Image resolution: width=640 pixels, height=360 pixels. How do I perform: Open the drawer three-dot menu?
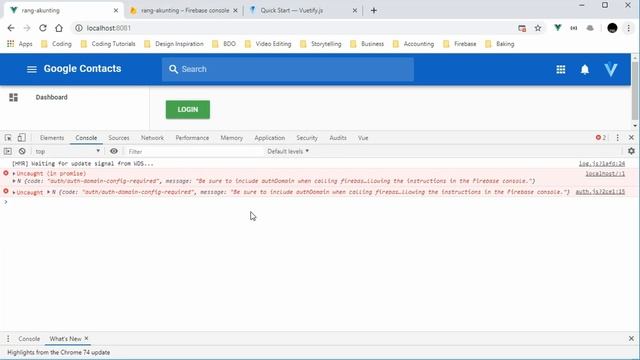pos(8,339)
